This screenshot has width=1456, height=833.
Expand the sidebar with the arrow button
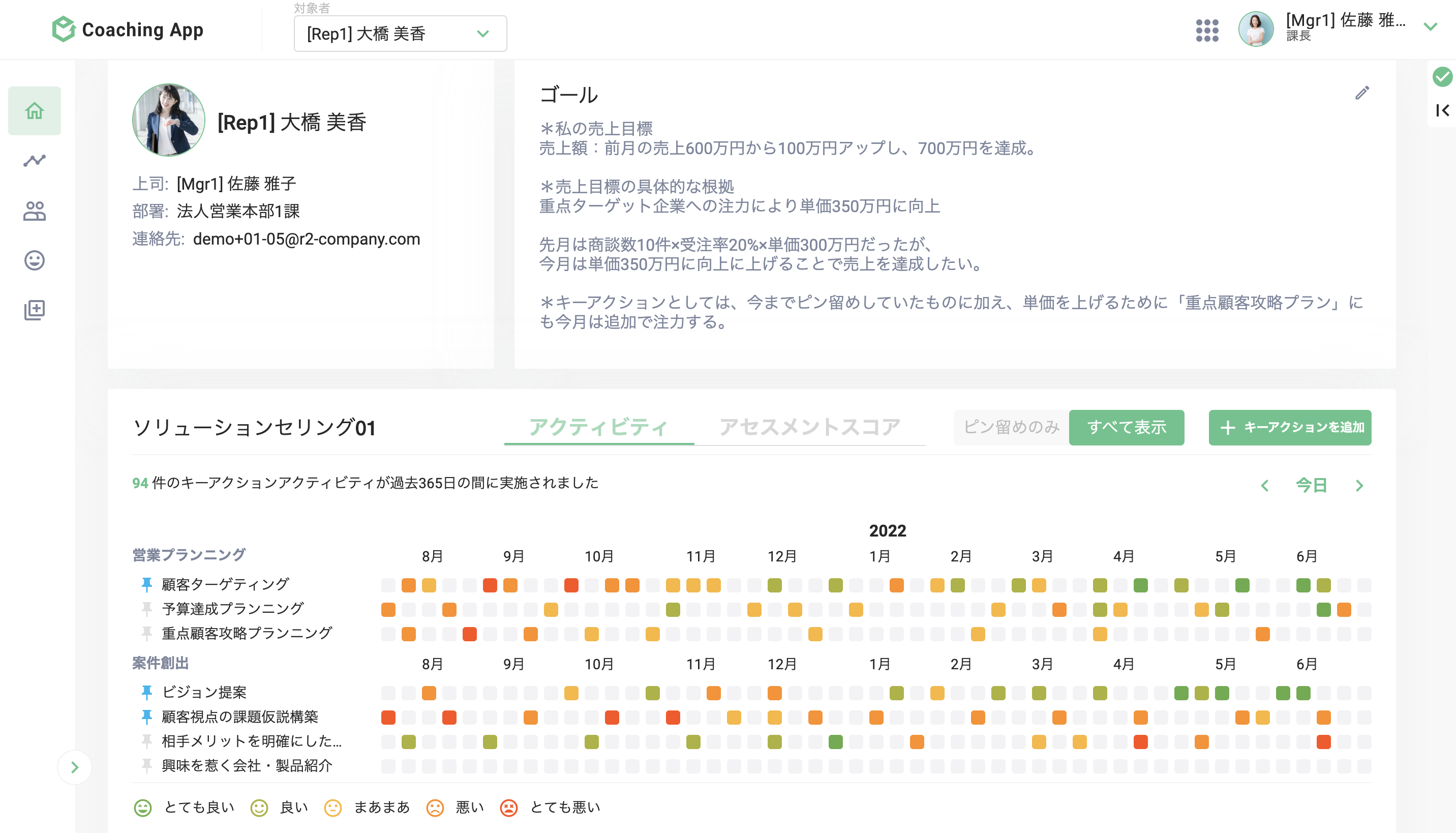75,767
